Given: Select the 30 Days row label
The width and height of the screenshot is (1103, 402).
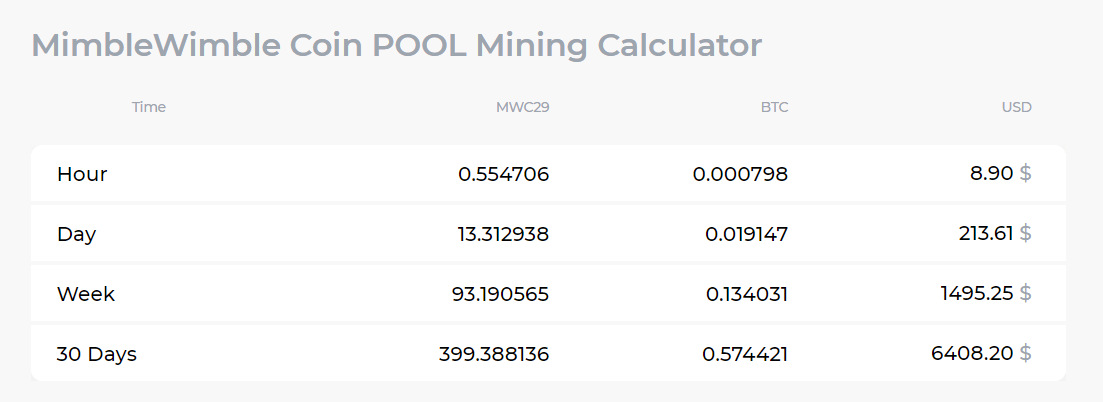Looking at the screenshot, I should point(97,354).
